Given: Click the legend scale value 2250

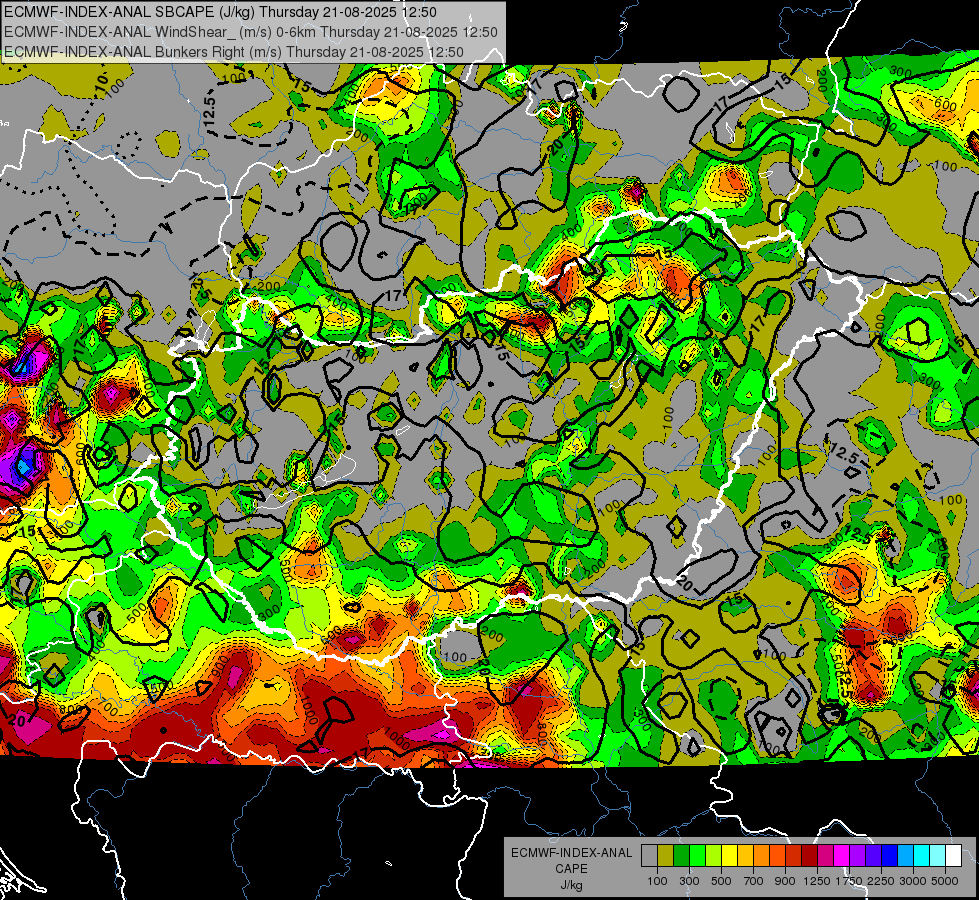Looking at the screenshot, I should click(x=881, y=881).
